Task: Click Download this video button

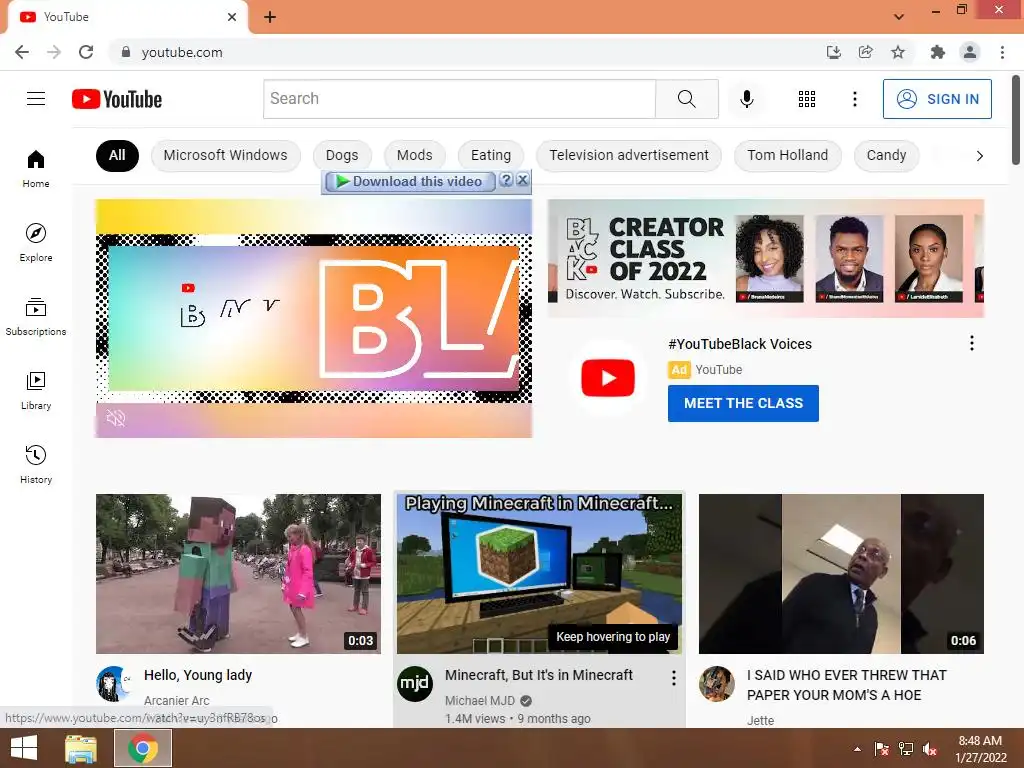Action: click(410, 182)
